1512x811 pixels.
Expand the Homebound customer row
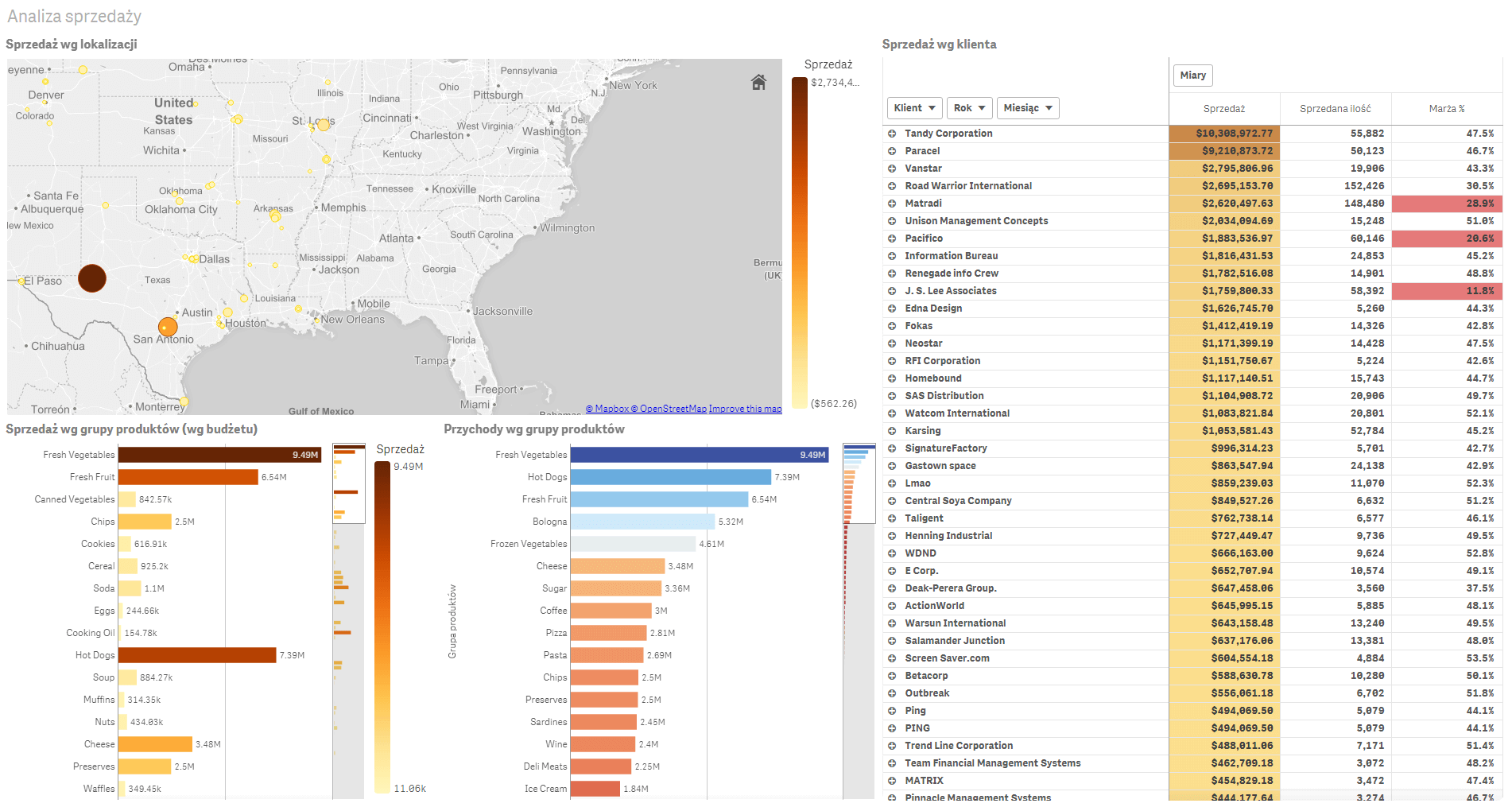892,378
